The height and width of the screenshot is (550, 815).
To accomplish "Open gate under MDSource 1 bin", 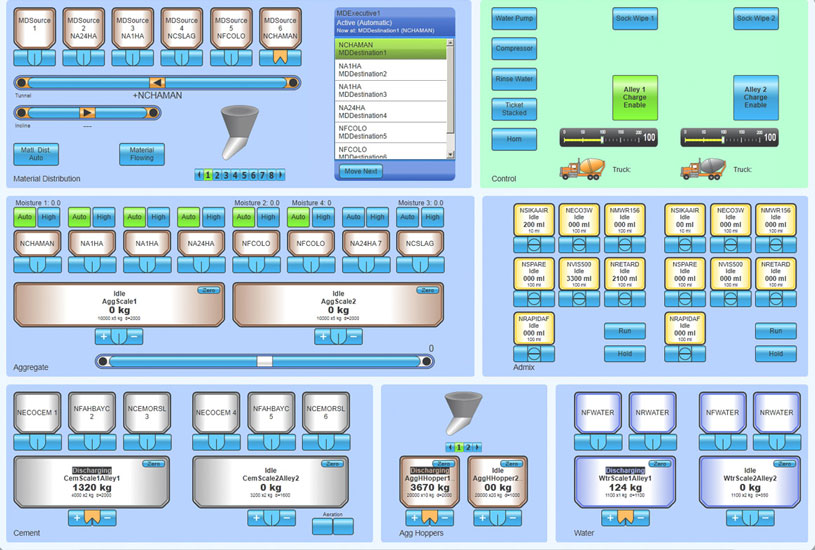I will point(34,58).
